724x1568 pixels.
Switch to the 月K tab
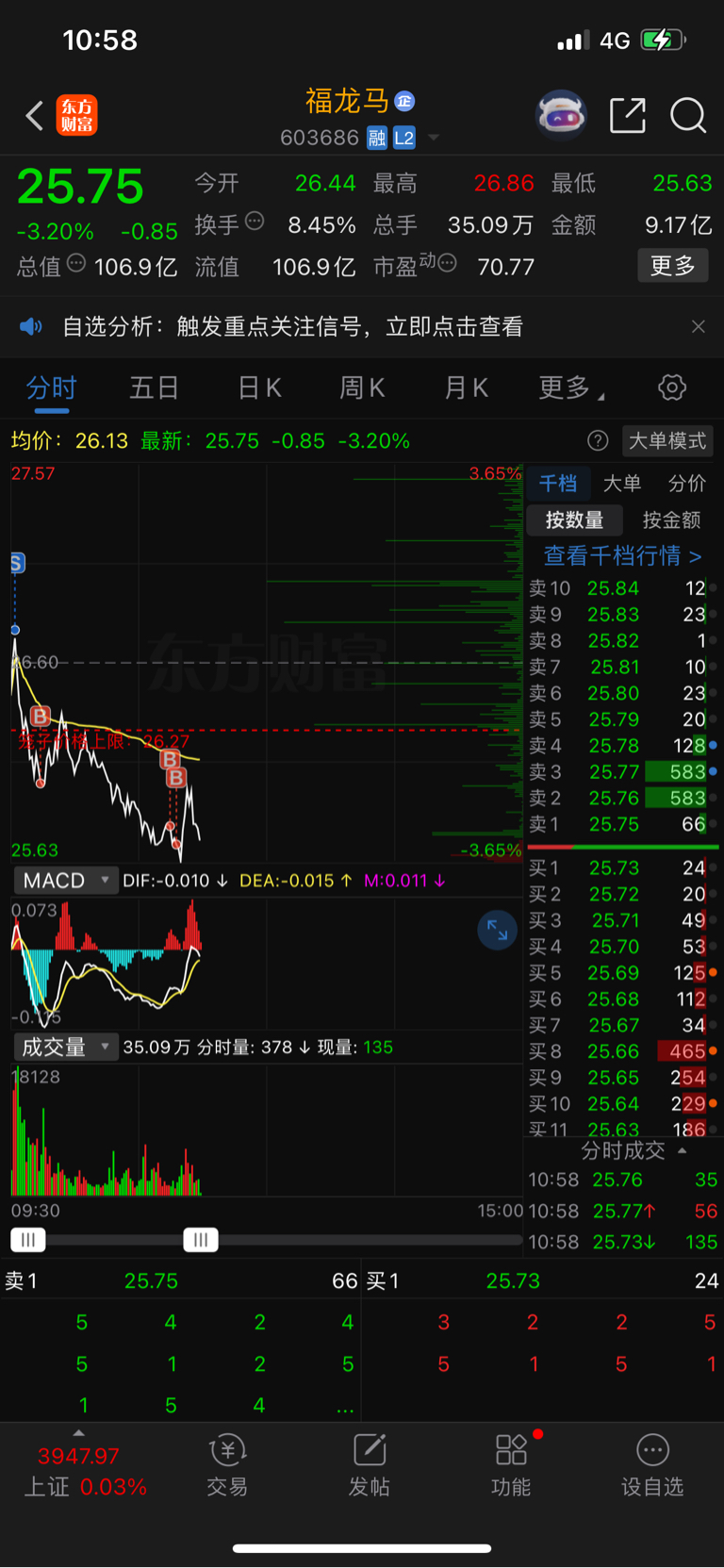[466, 388]
